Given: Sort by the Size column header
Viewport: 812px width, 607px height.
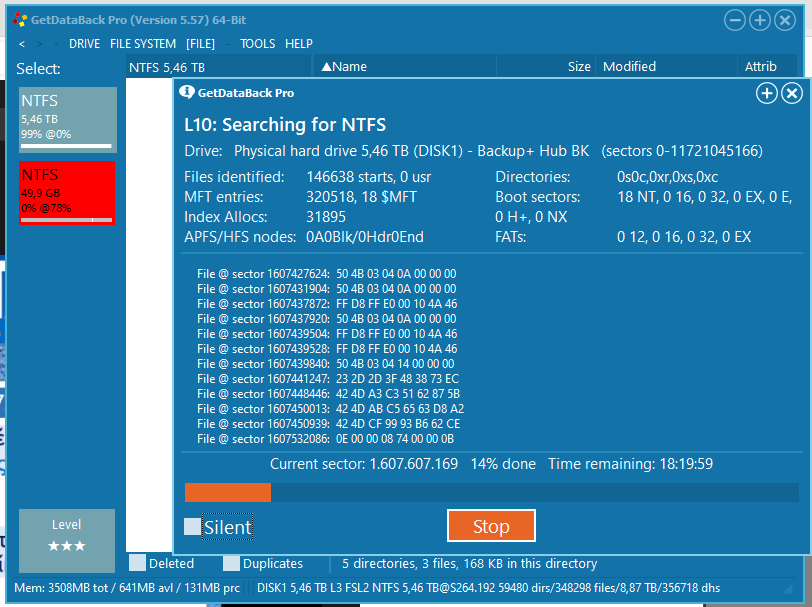Looking at the screenshot, I should 546,66.
